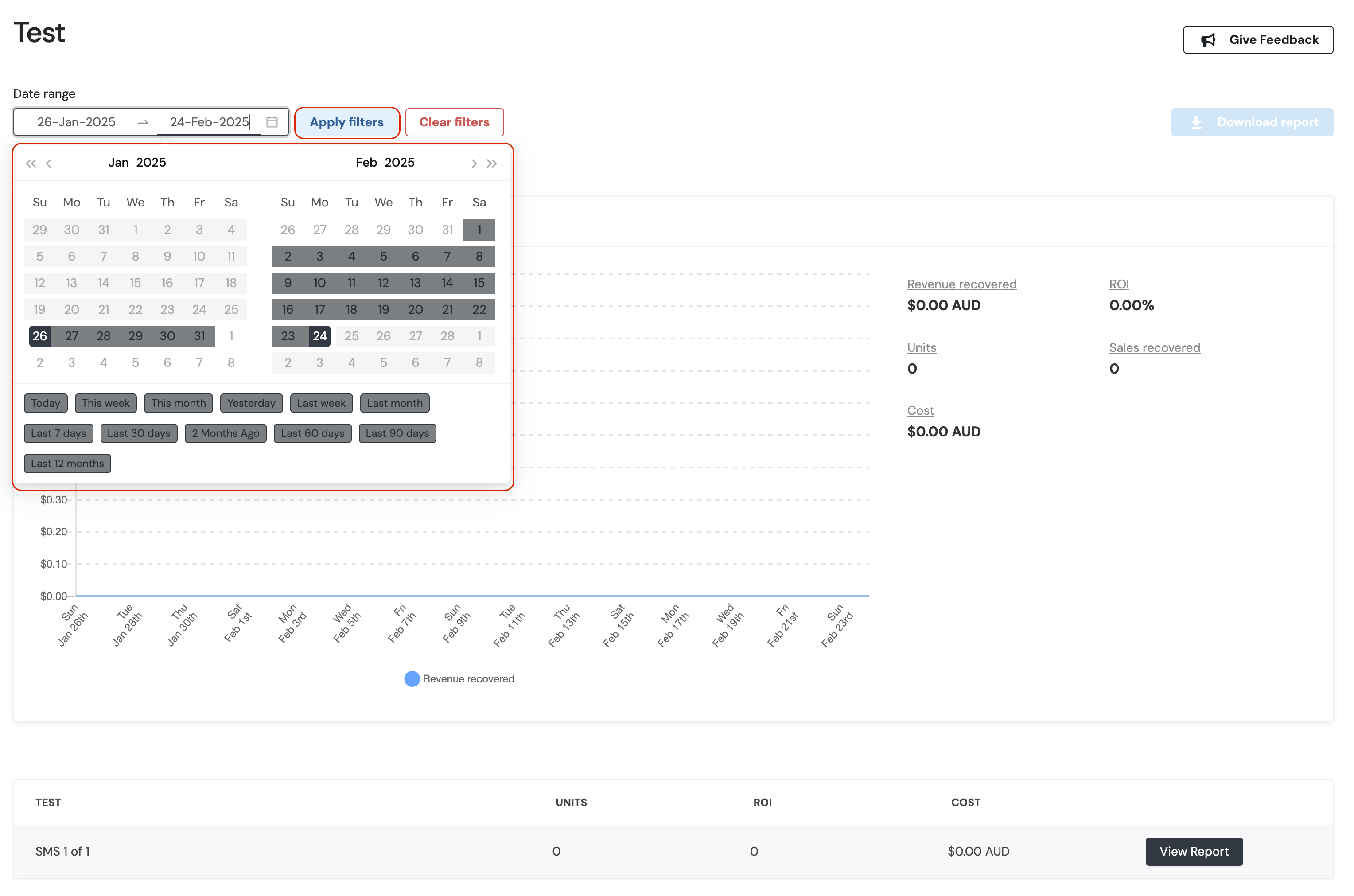Viewport: 1354px width, 896px height.
Task: Click the start date 26-Jan-2025 input
Action: 77,122
